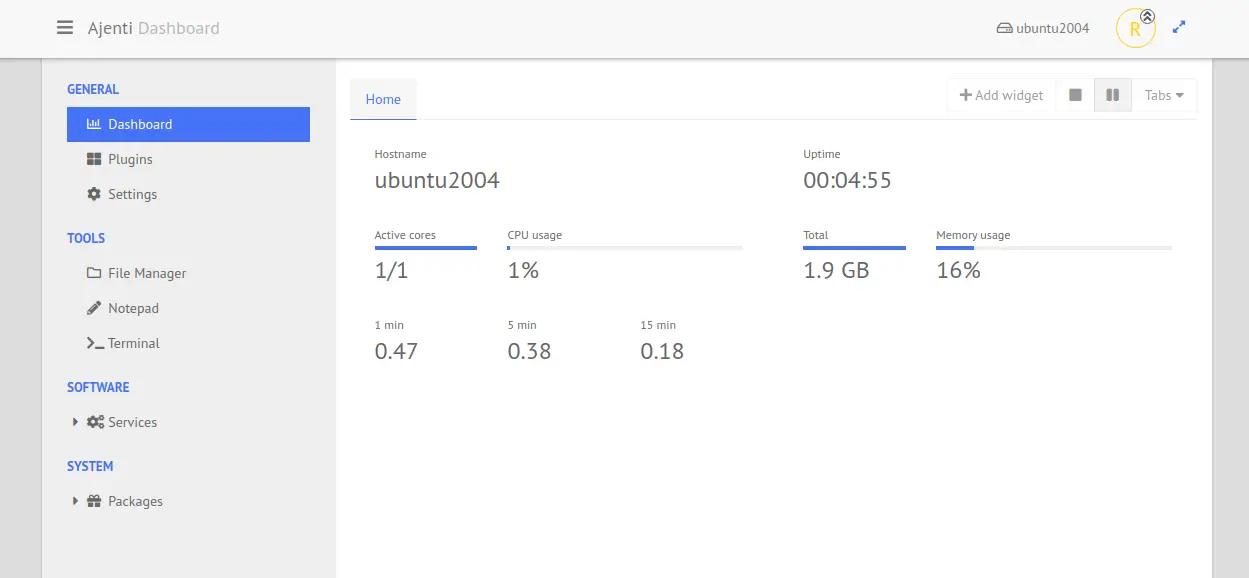Click the Hostname widget value ubuntu2004

click(437, 181)
